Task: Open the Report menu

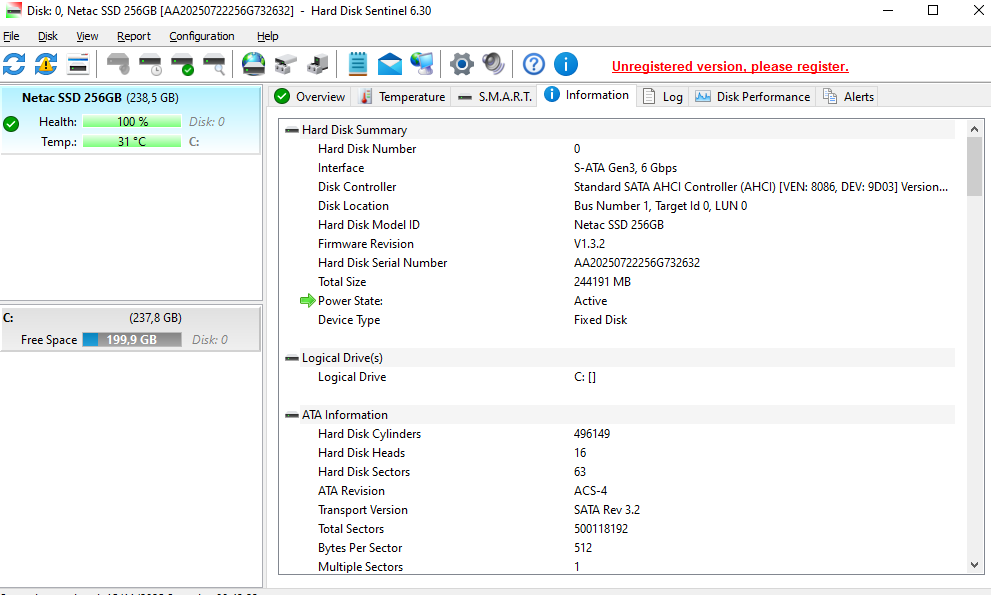Action: point(134,36)
